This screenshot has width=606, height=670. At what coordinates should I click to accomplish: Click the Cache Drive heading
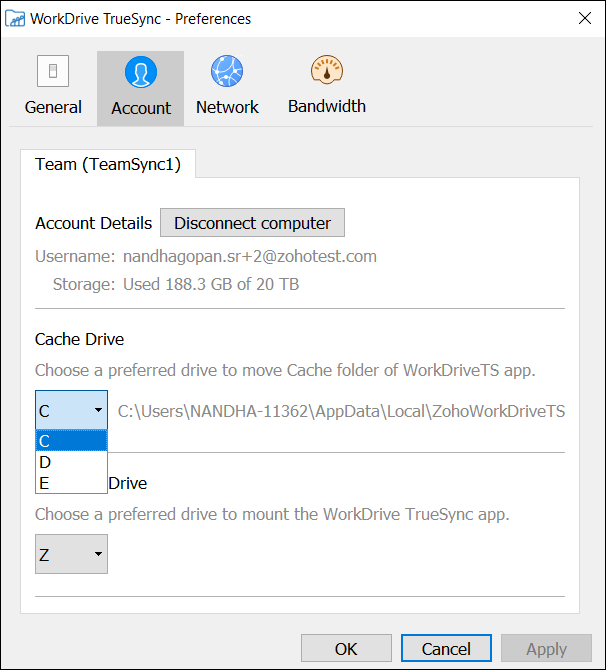[79, 339]
